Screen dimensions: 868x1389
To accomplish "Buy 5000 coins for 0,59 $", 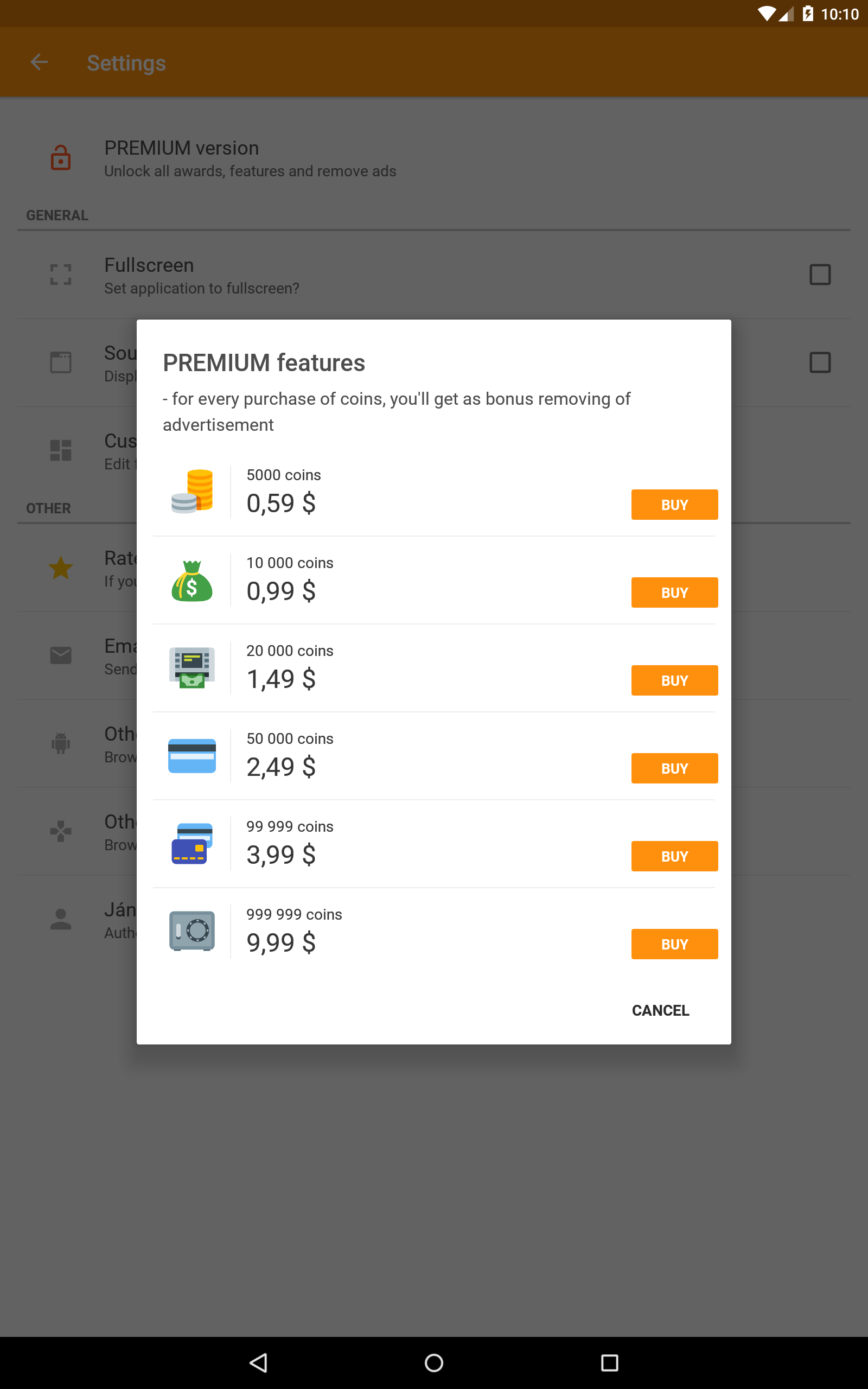I will [674, 505].
